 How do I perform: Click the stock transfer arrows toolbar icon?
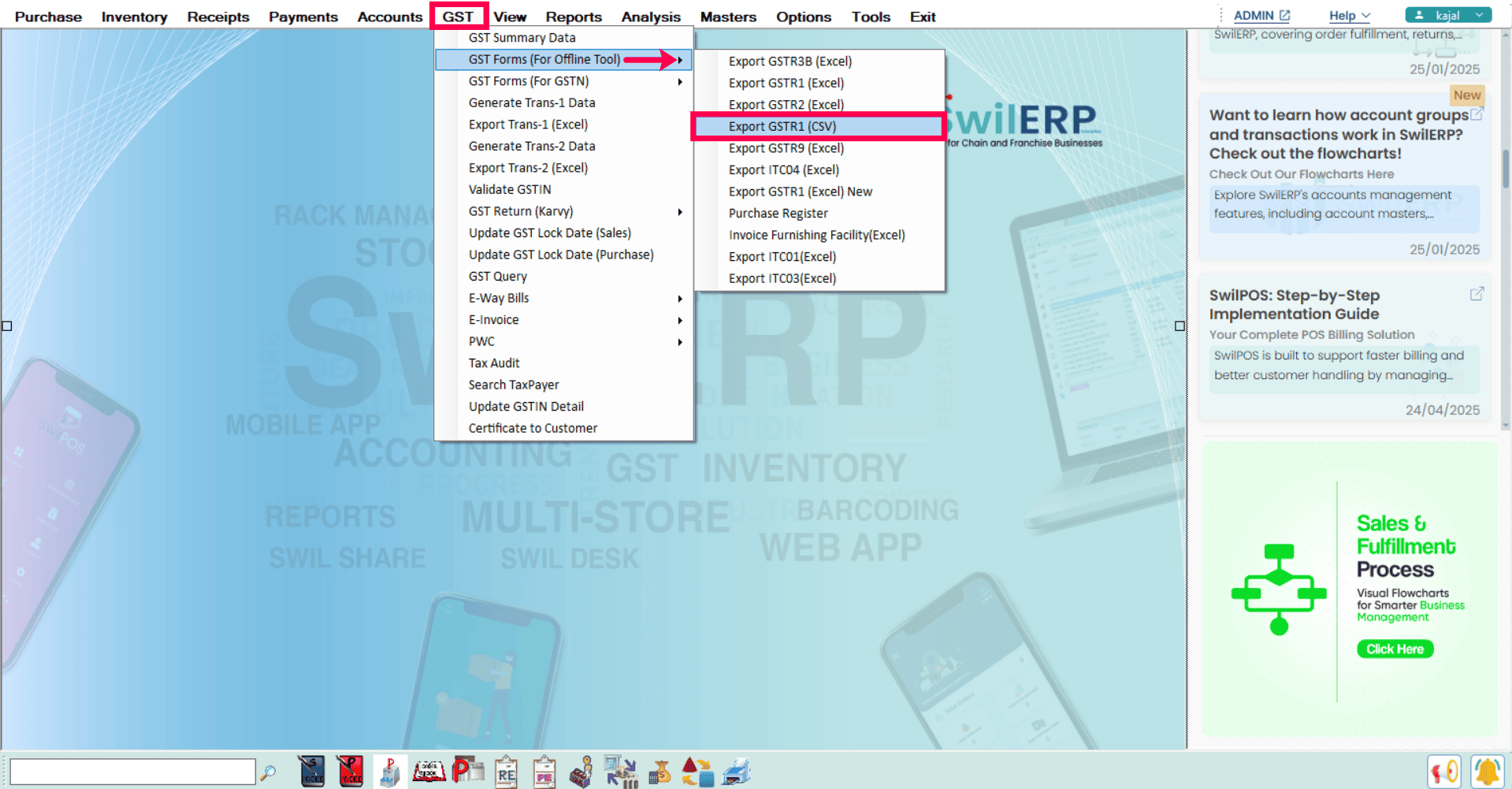[x=621, y=772]
